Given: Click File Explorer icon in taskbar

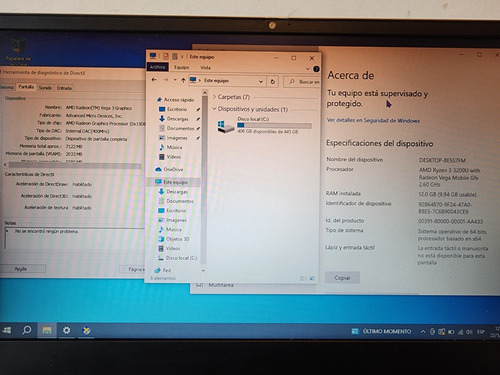Looking at the screenshot, I should 47,330.
